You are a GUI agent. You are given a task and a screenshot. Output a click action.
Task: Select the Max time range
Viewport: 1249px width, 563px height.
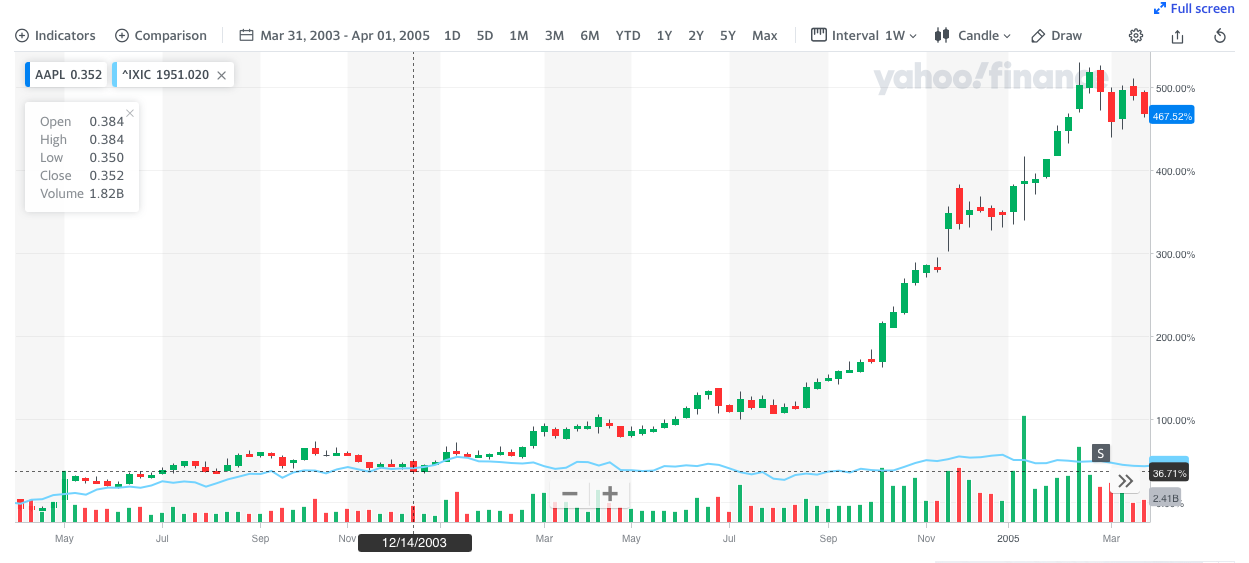pos(764,36)
